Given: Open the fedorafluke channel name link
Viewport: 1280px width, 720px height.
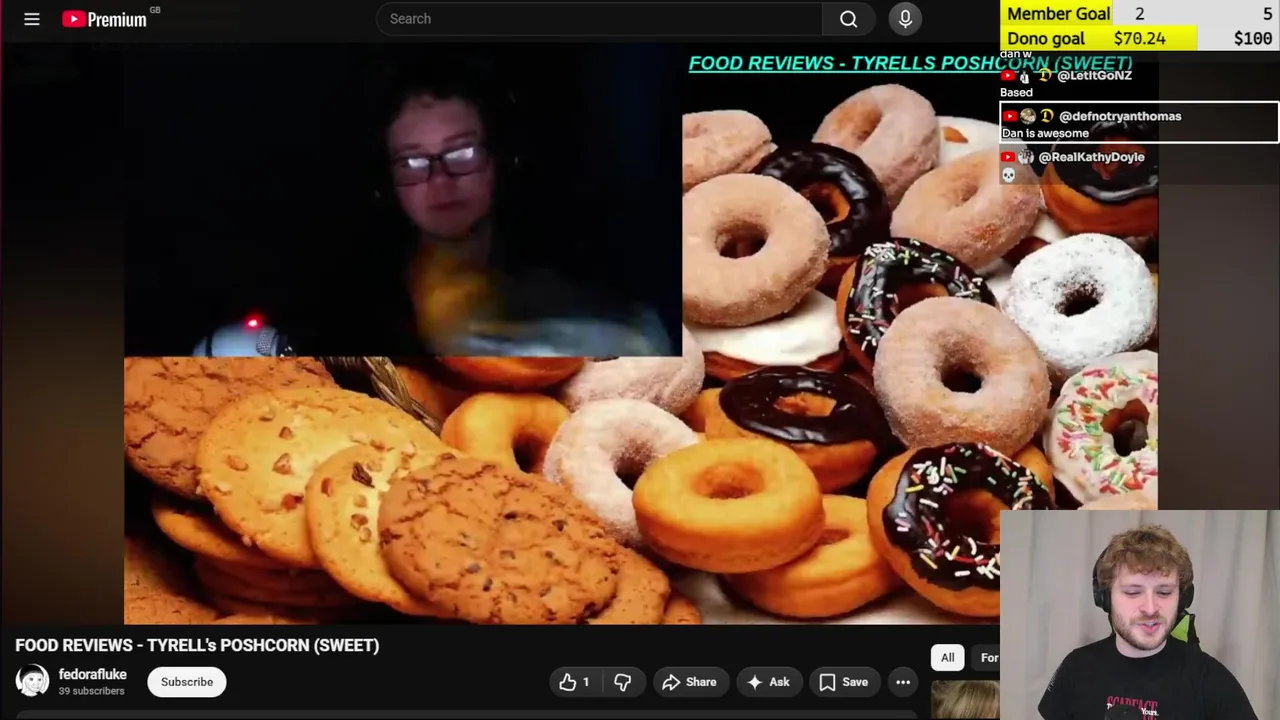Looking at the screenshot, I should pyautogui.click(x=92, y=674).
